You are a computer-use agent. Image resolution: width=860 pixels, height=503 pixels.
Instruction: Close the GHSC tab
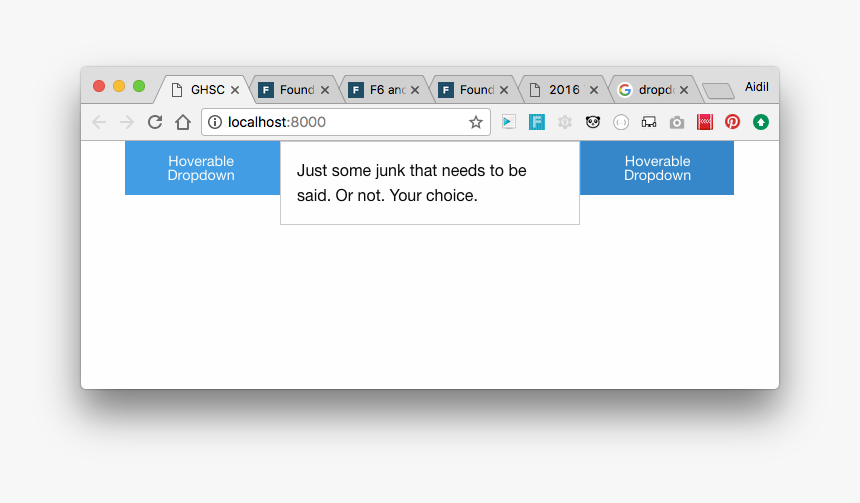[235, 90]
